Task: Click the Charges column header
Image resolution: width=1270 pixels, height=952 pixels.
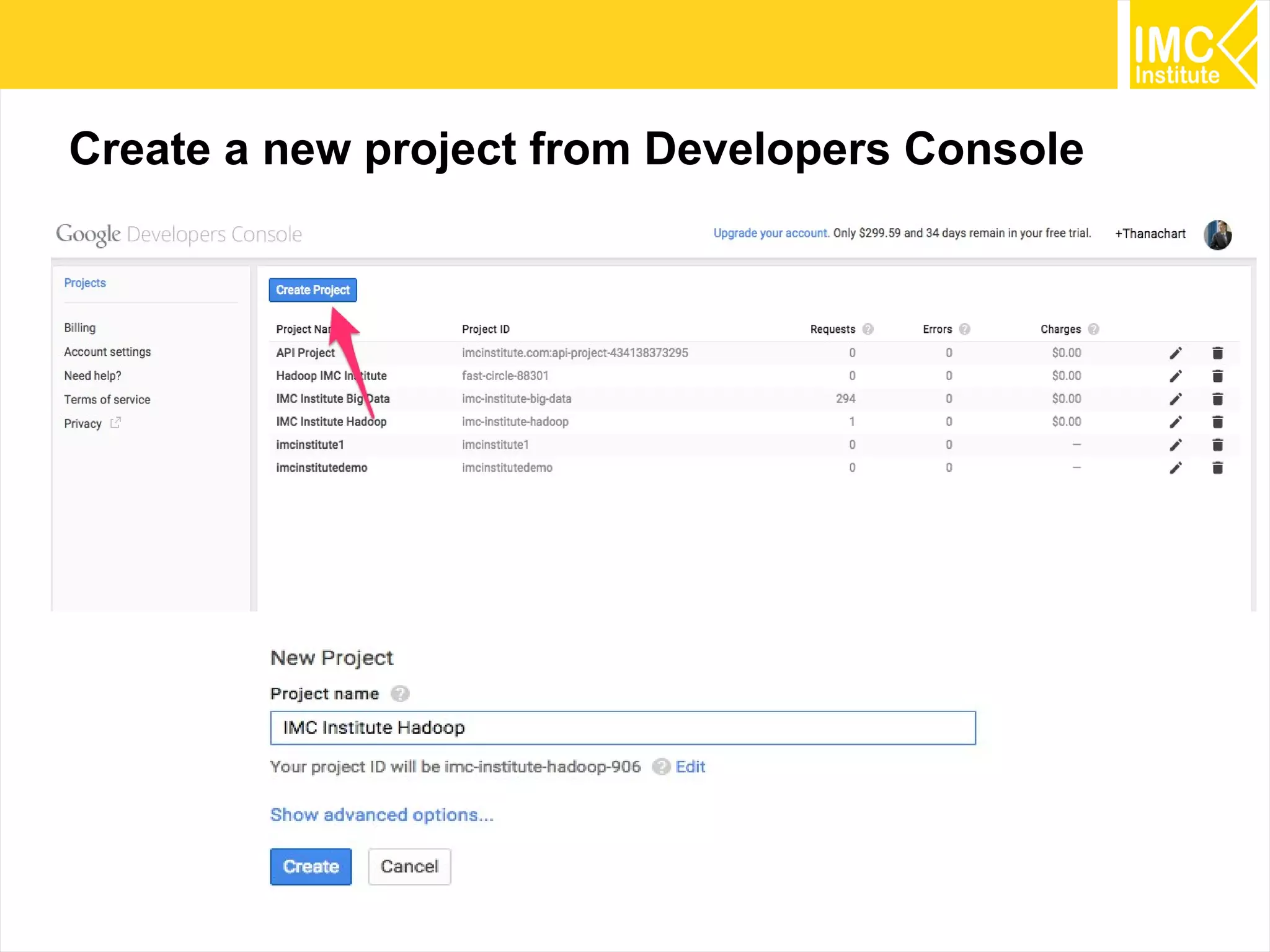Action: click(1060, 329)
